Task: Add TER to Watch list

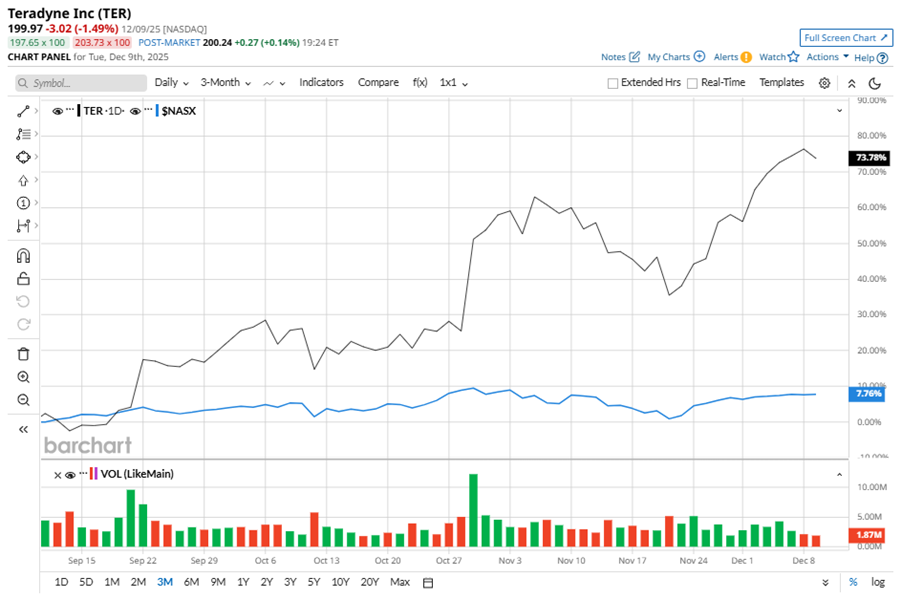Action: [779, 57]
